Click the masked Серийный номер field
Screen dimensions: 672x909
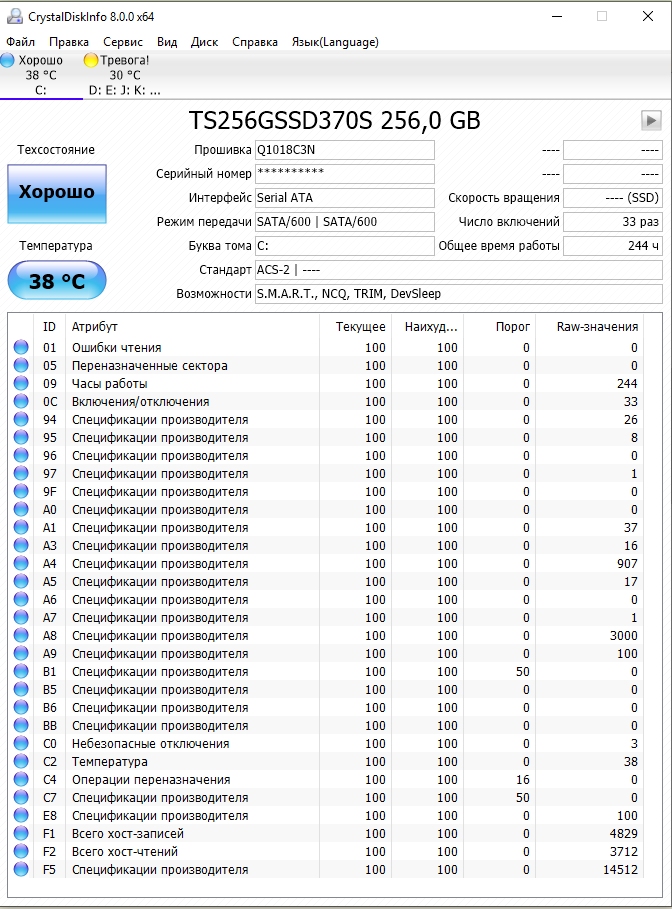point(344,173)
